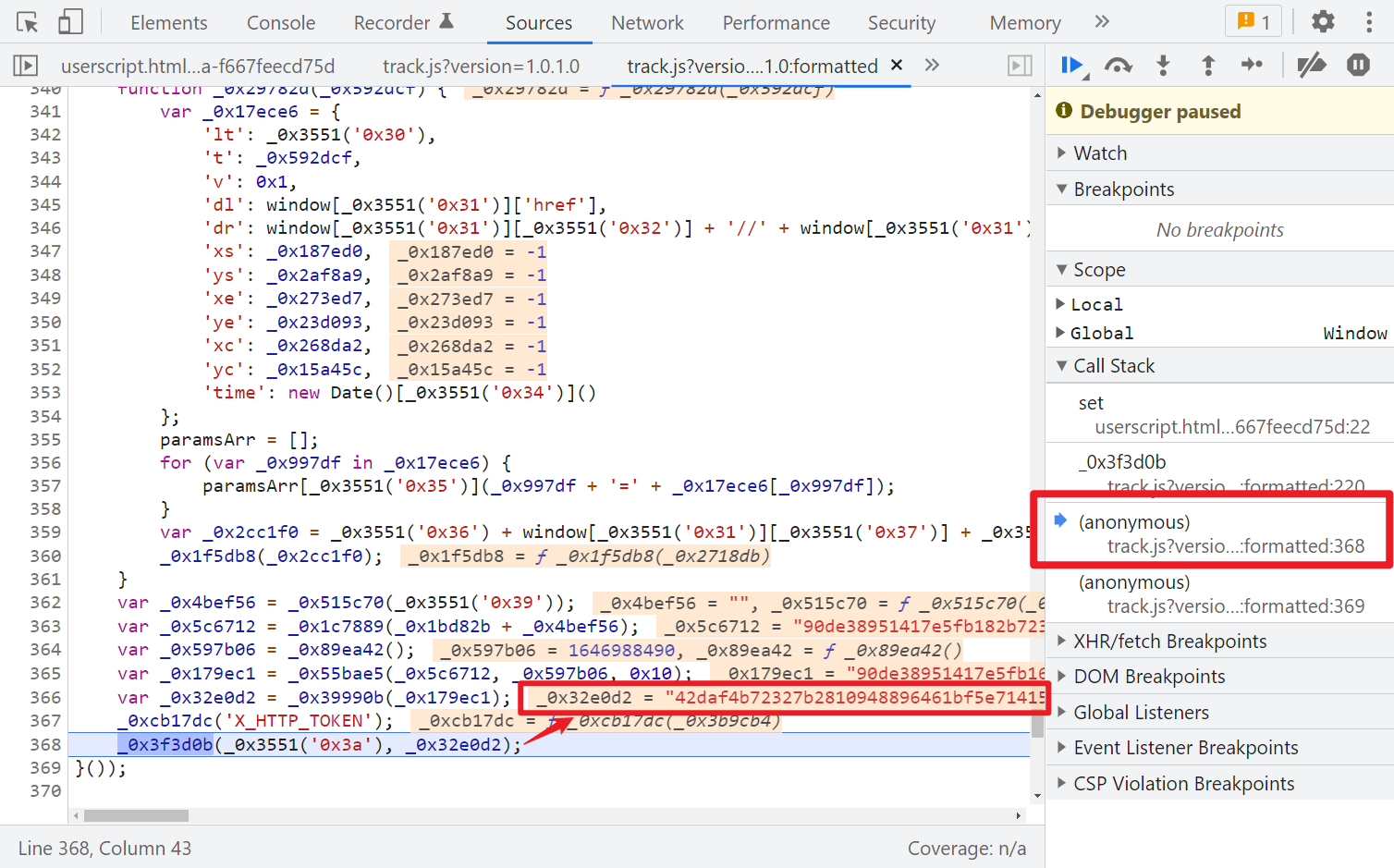Switch to the Console tab
Viewport: 1394px width, 868px height.
(x=281, y=22)
